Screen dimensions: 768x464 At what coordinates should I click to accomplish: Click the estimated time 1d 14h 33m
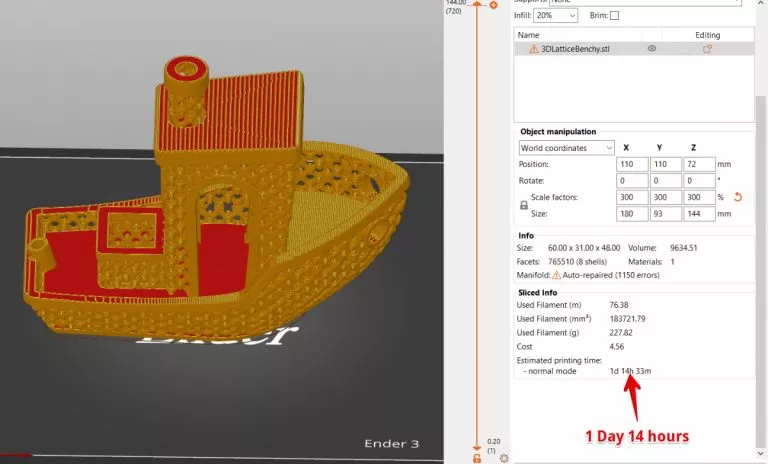tap(630, 371)
